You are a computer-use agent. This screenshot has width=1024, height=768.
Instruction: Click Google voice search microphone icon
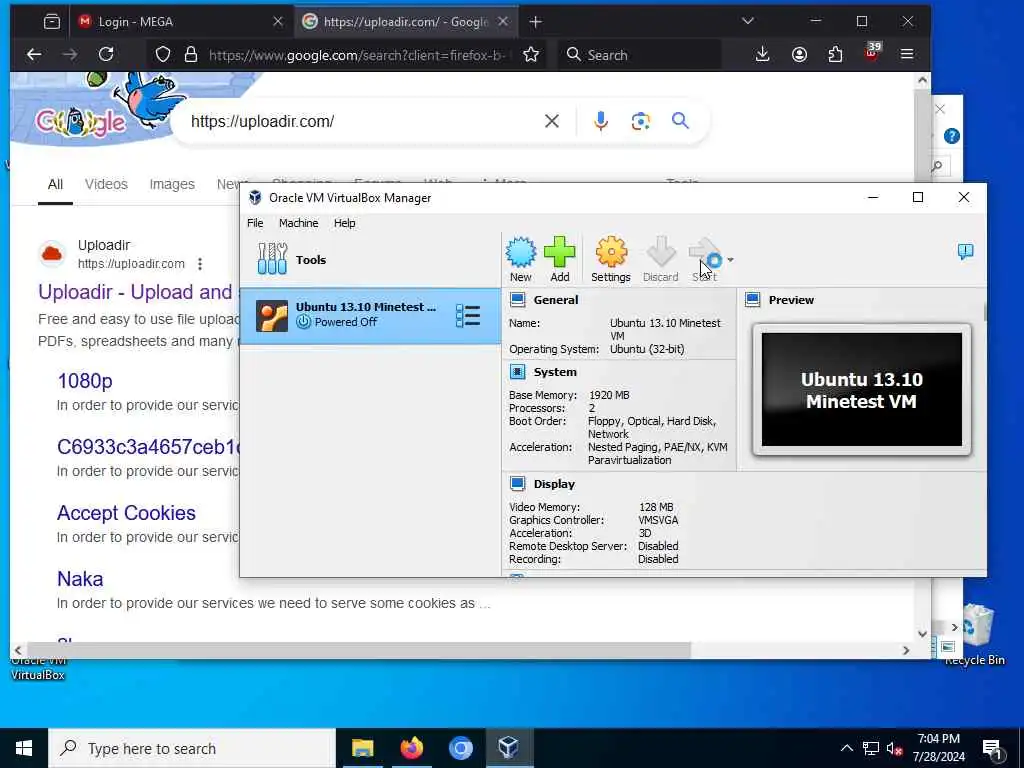pos(601,121)
